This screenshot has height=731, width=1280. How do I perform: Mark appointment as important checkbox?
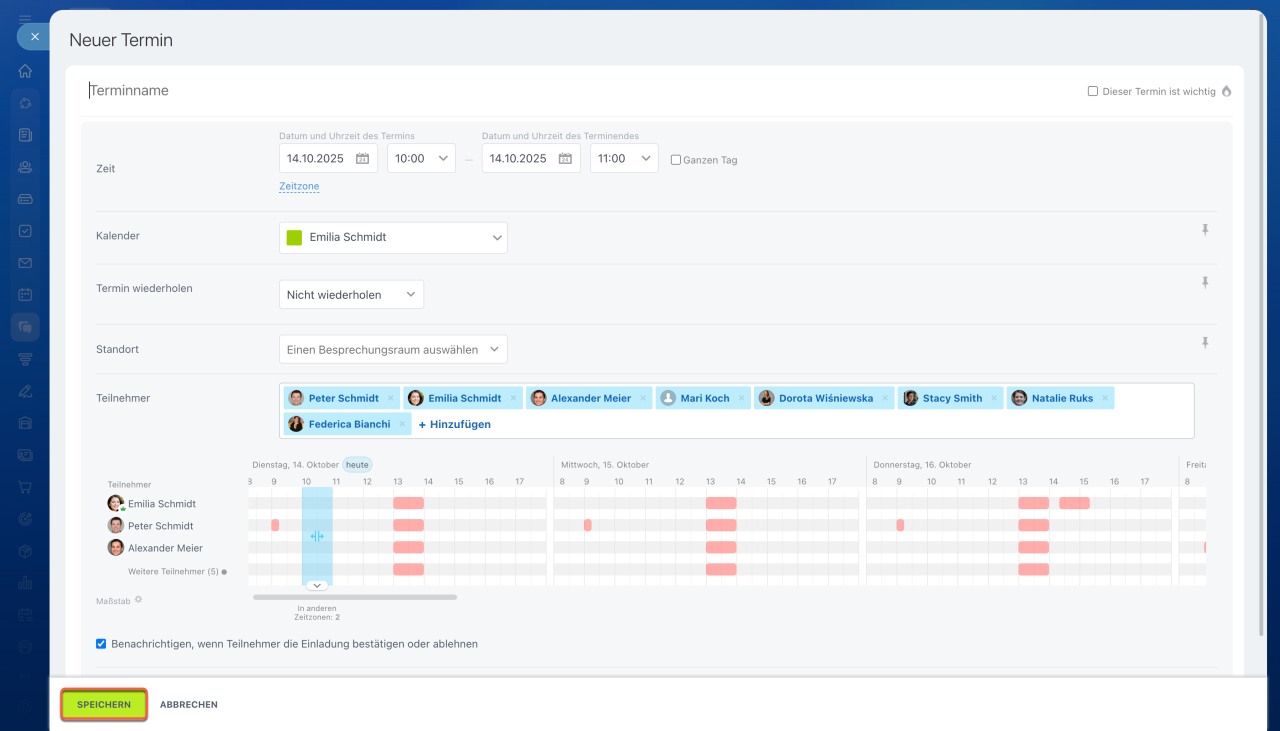pos(1093,91)
